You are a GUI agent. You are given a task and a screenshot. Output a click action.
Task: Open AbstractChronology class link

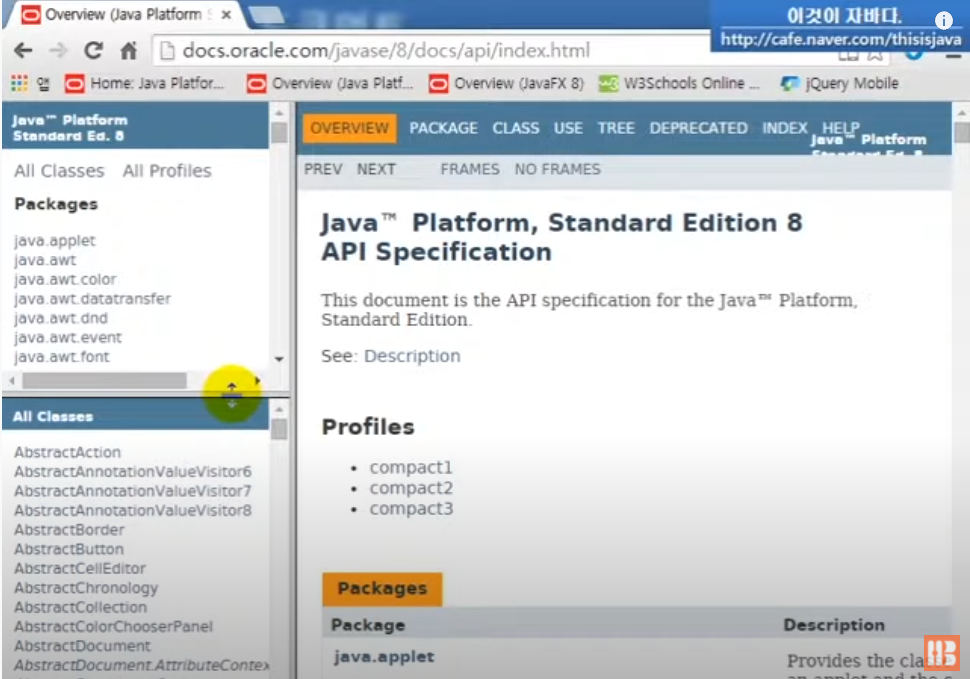point(86,588)
